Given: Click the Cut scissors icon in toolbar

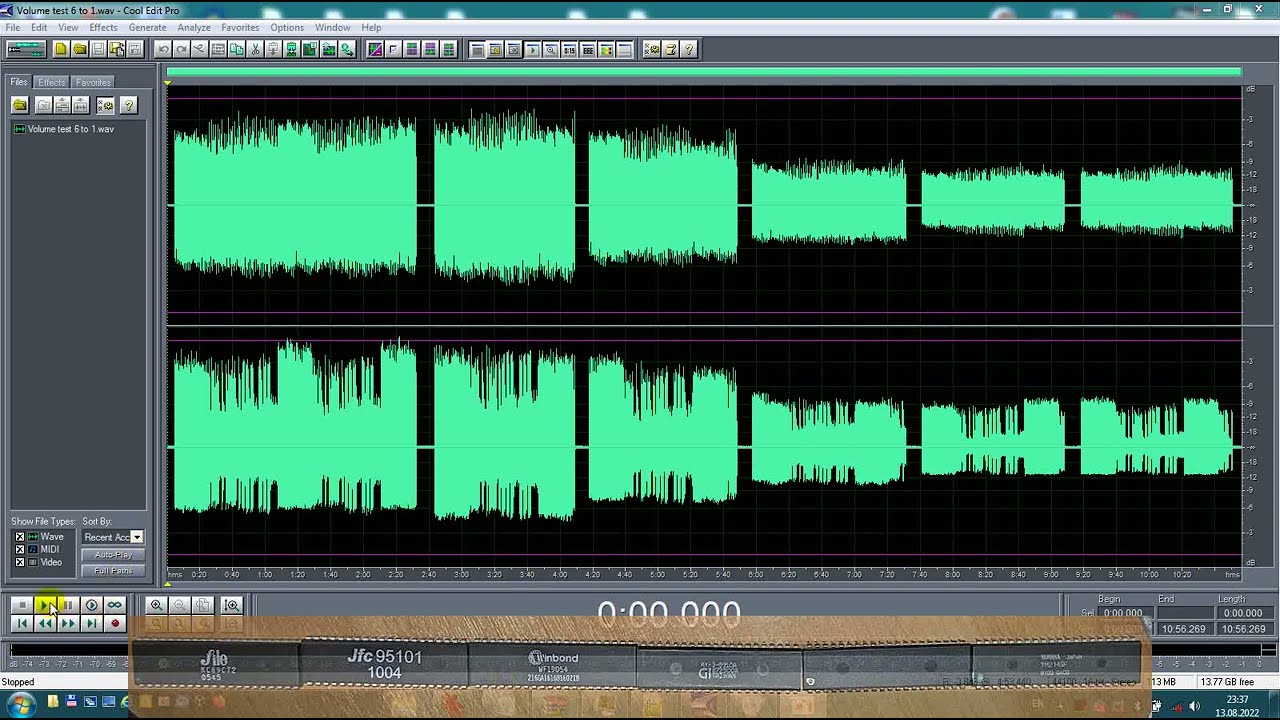Looking at the screenshot, I should 255,49.
